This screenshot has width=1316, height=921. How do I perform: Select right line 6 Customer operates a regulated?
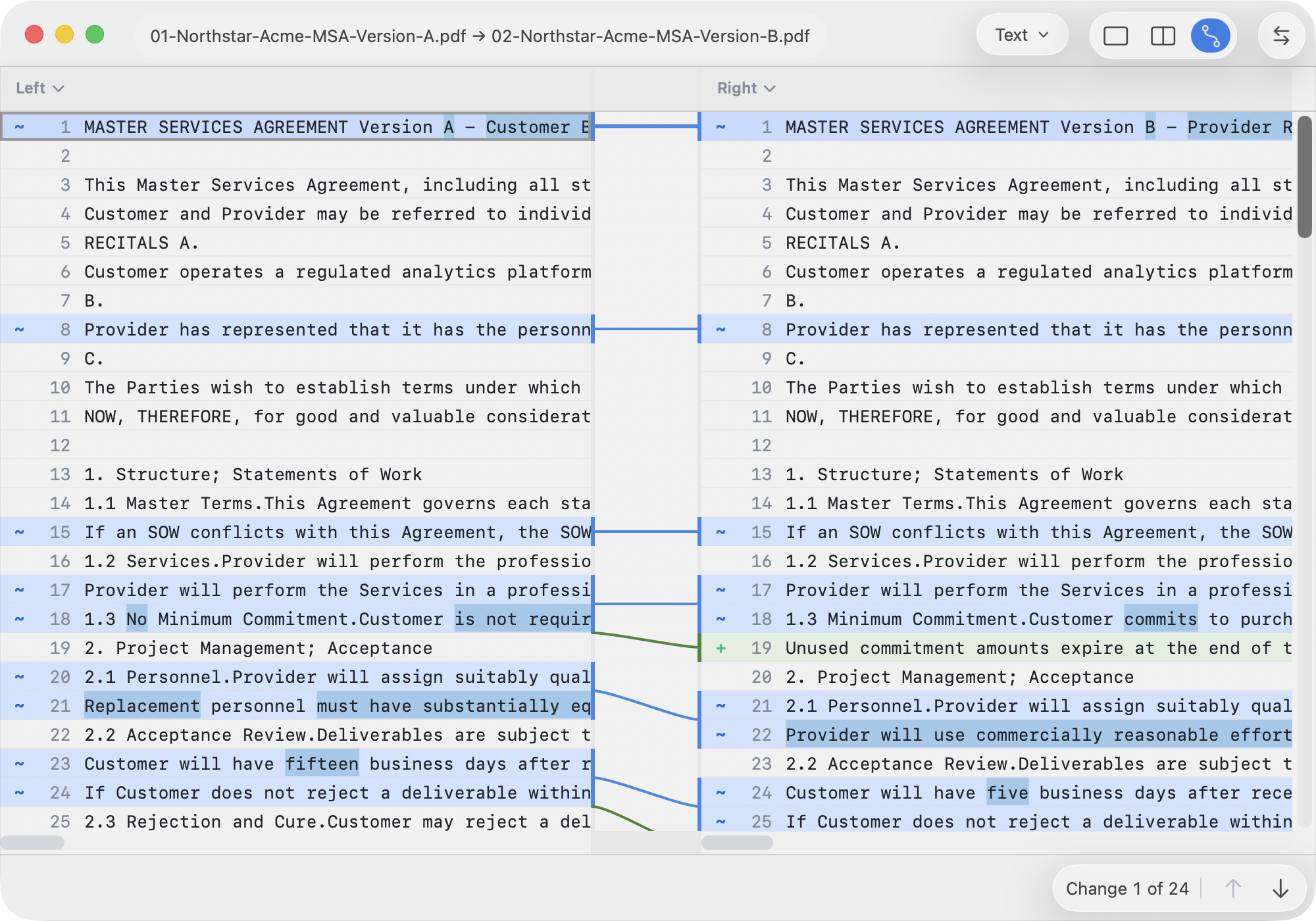(996, 272)
